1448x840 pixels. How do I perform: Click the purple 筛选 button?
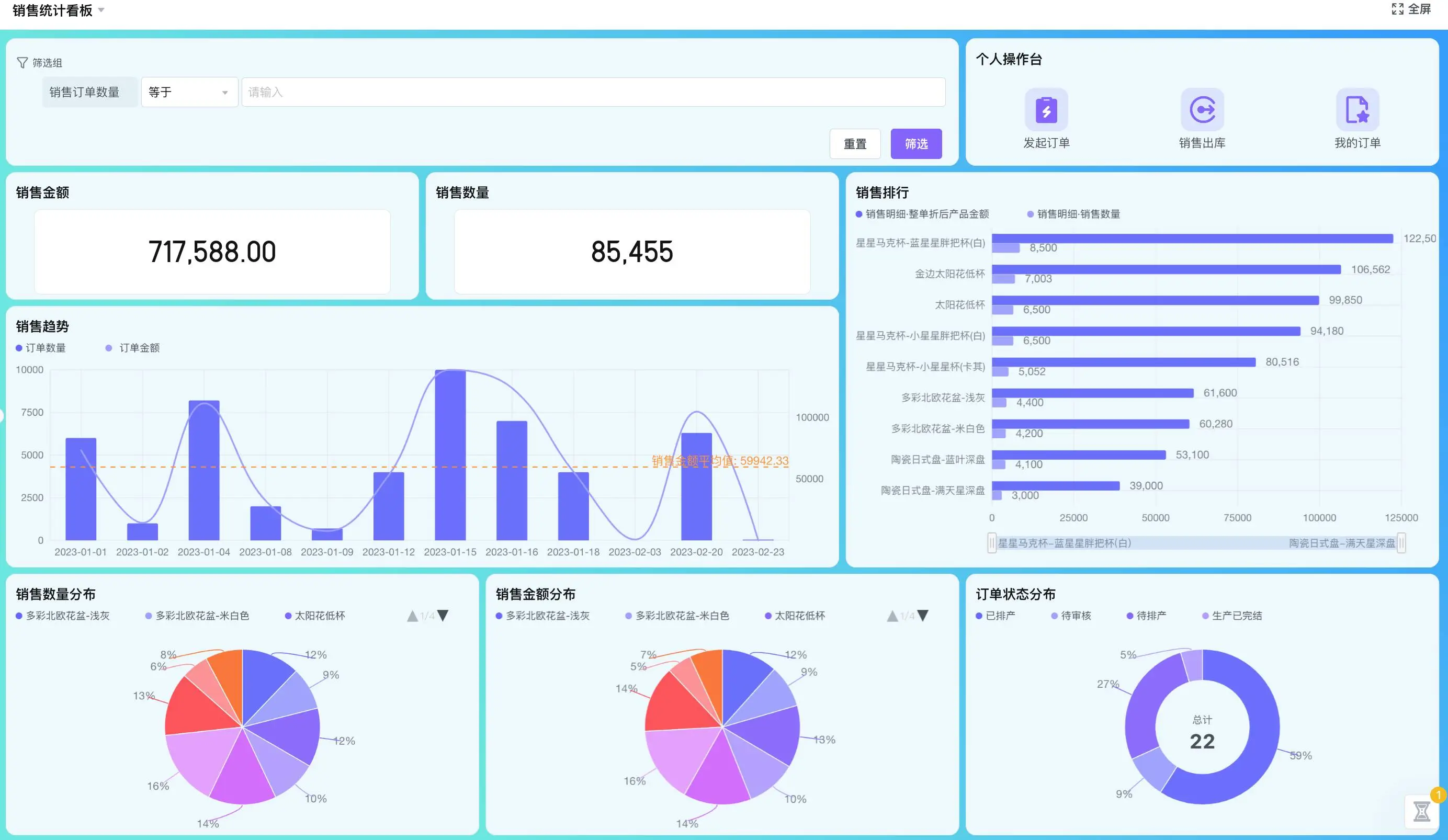(x=916, y=144)
